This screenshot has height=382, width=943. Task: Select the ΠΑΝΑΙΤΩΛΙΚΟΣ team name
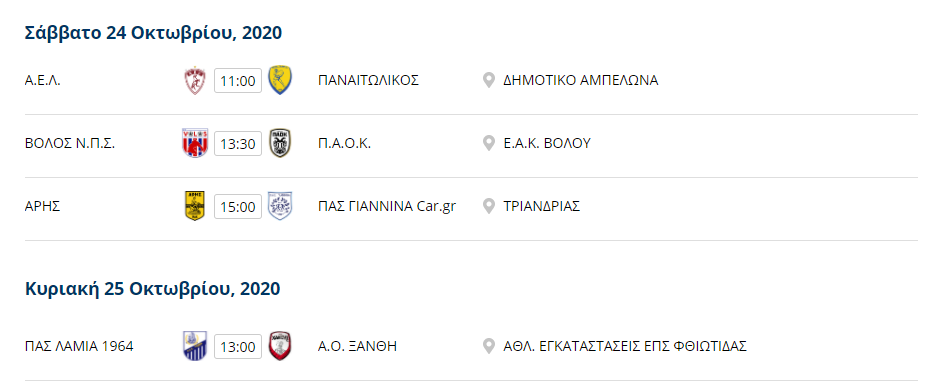[368, 81]
